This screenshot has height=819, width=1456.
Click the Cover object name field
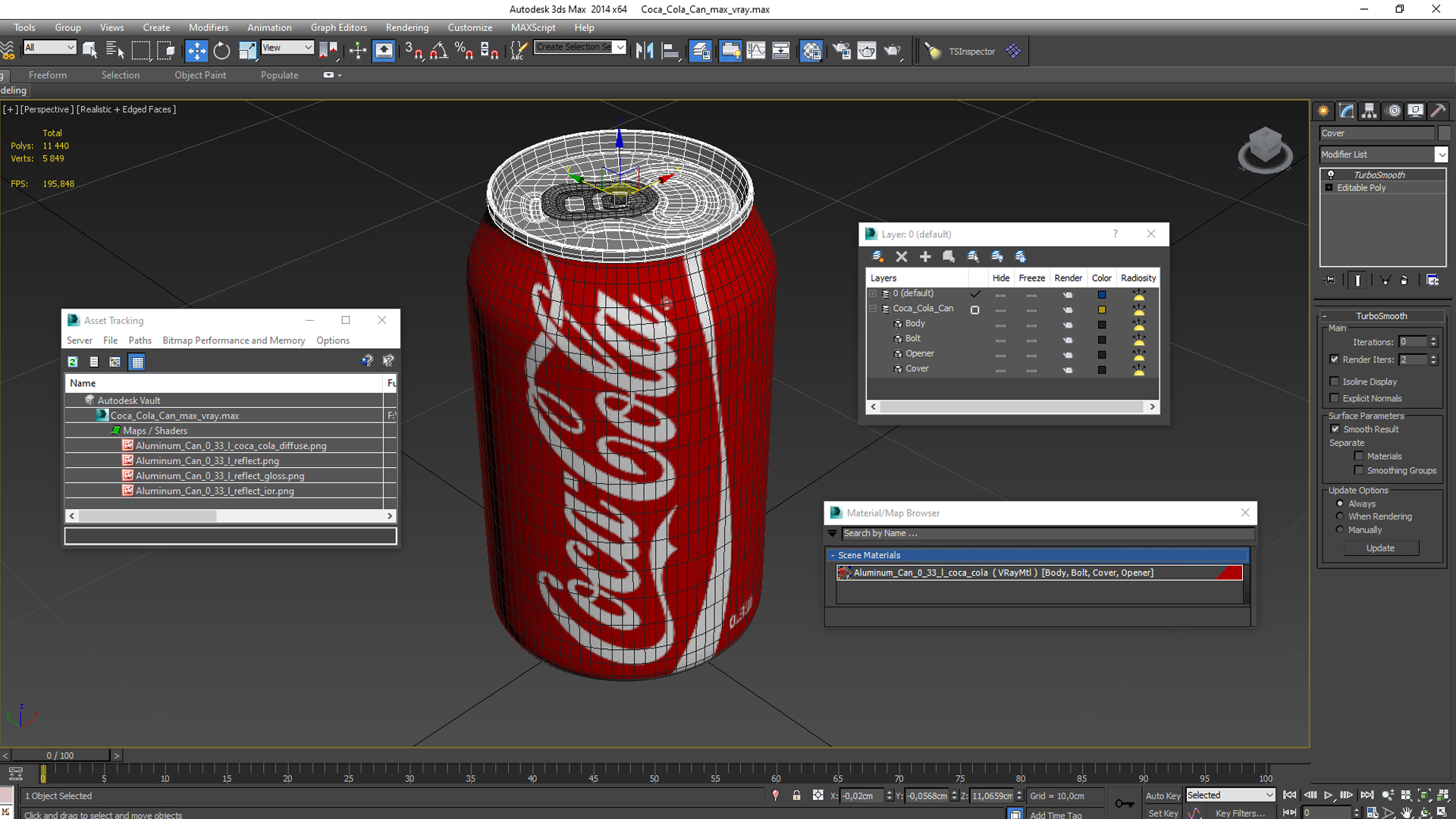[1377, 133]
